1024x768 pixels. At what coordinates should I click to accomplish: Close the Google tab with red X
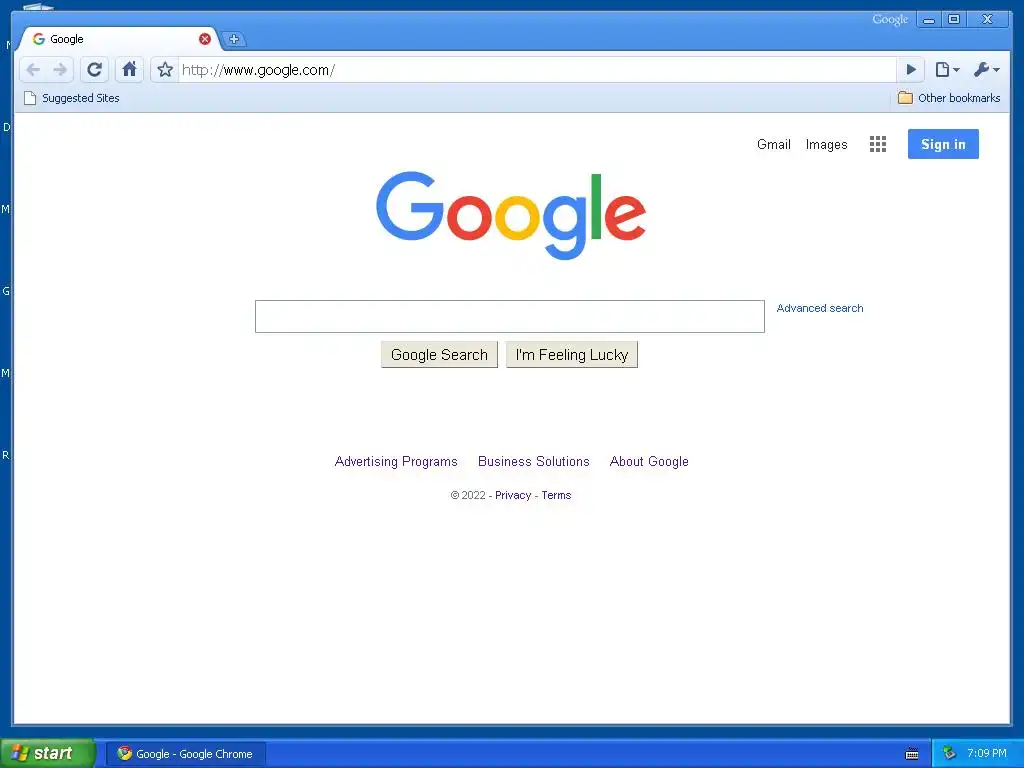click(205, 39)
